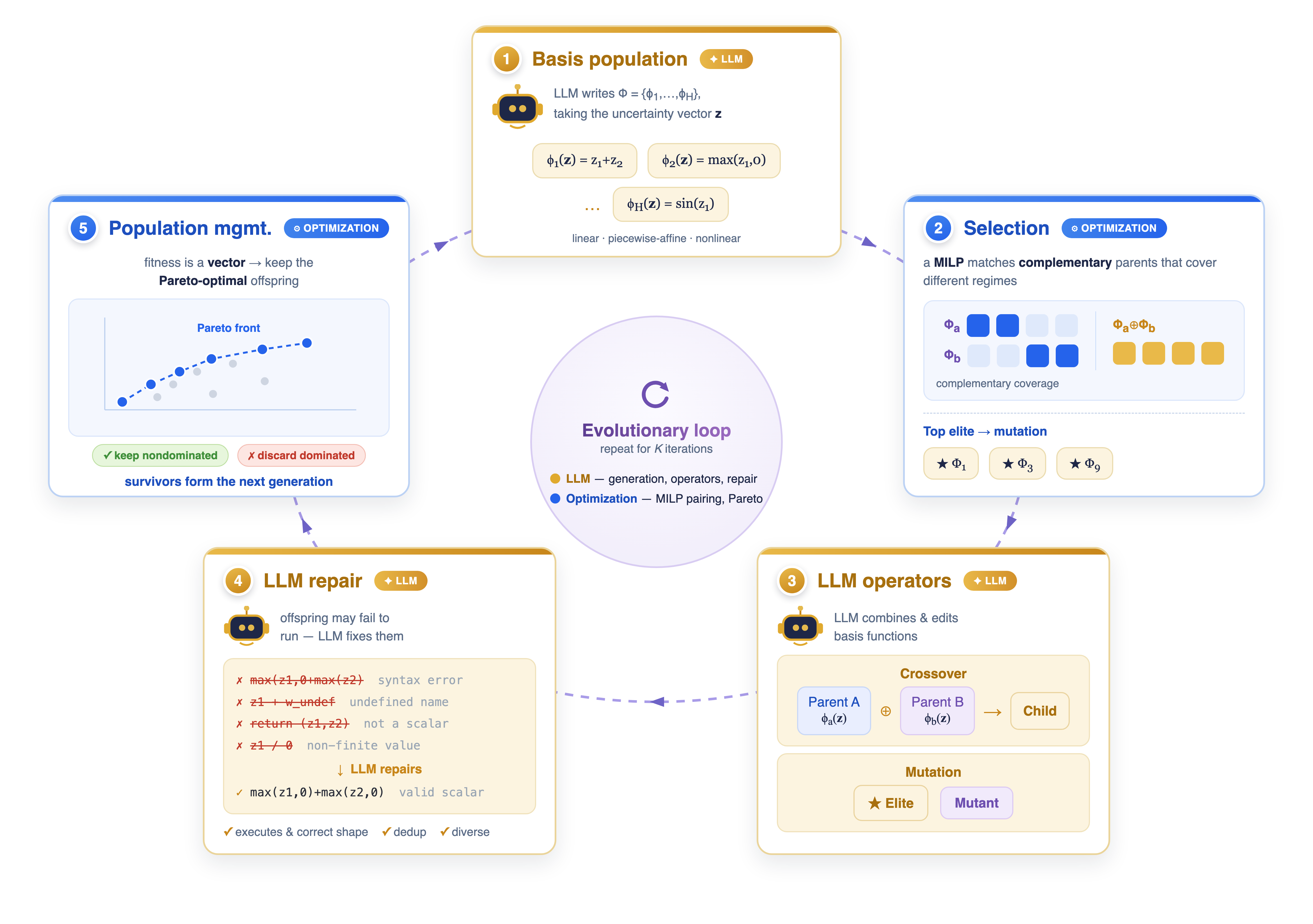Click the star Φ3 elite chip

[1017, 464]
